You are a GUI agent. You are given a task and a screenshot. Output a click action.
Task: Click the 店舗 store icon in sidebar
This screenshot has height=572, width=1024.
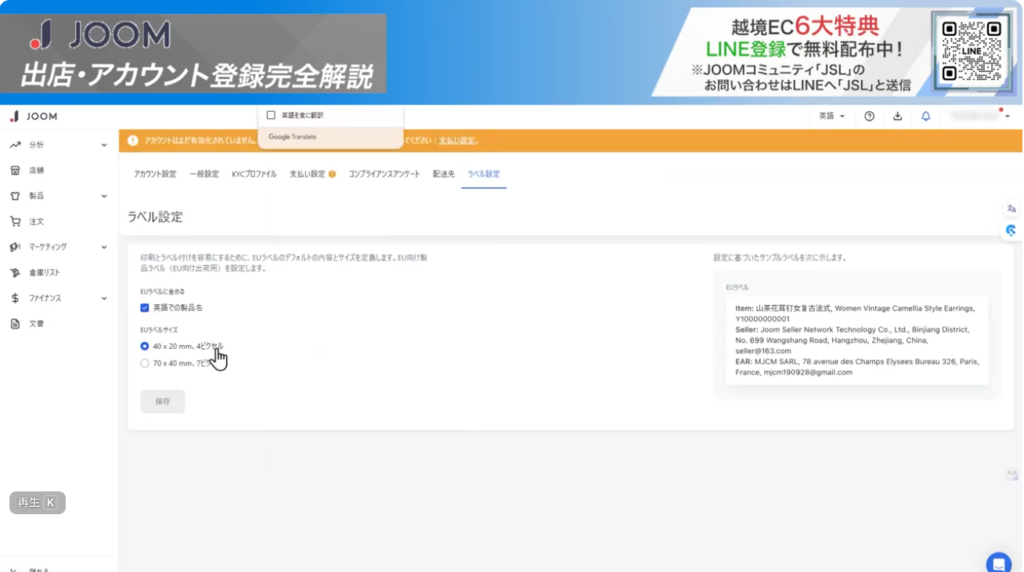click(x=15, y=170)
